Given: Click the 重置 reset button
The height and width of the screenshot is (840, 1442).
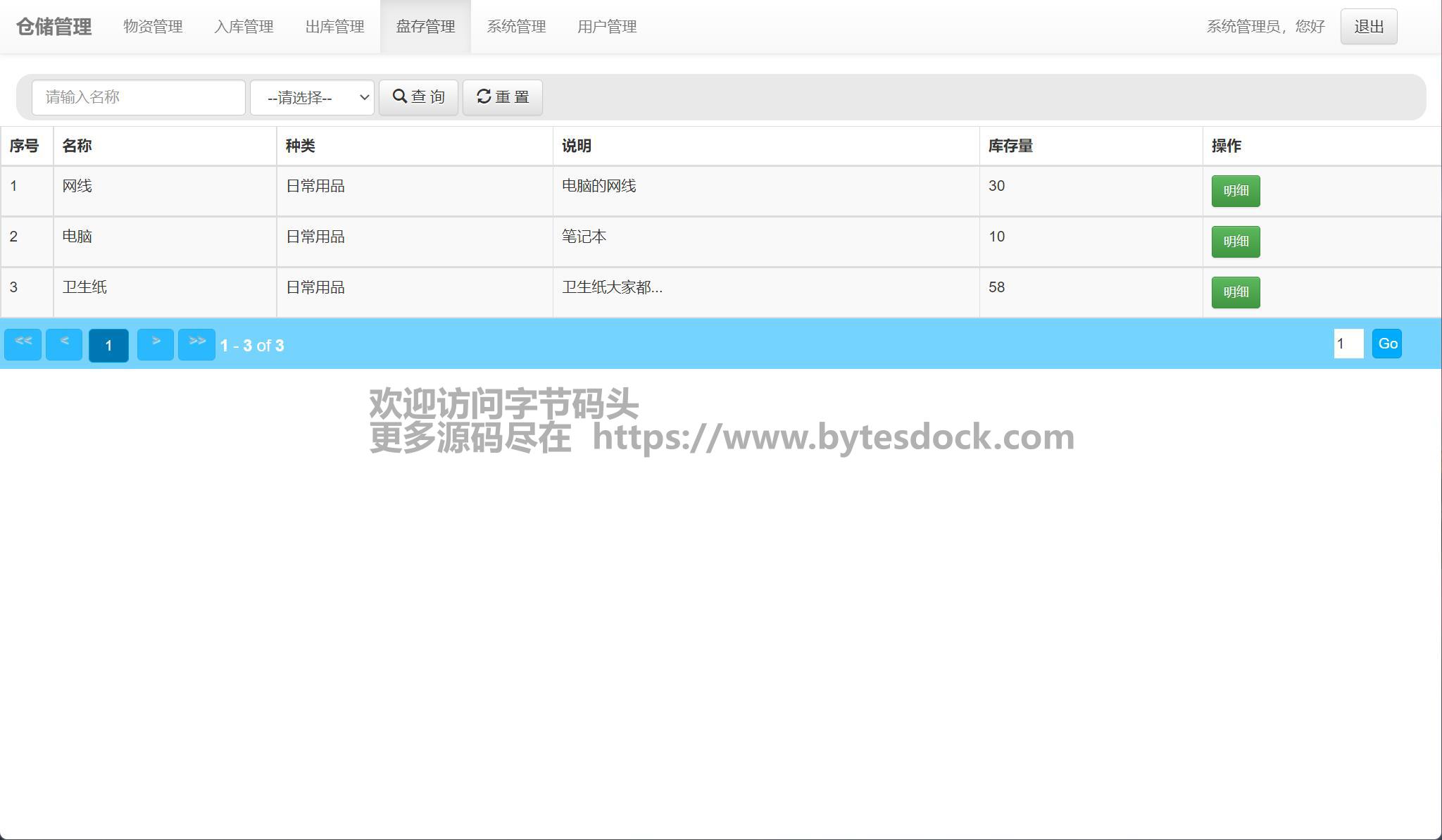Looking at the screenshot, I should (x=502, y=97).
